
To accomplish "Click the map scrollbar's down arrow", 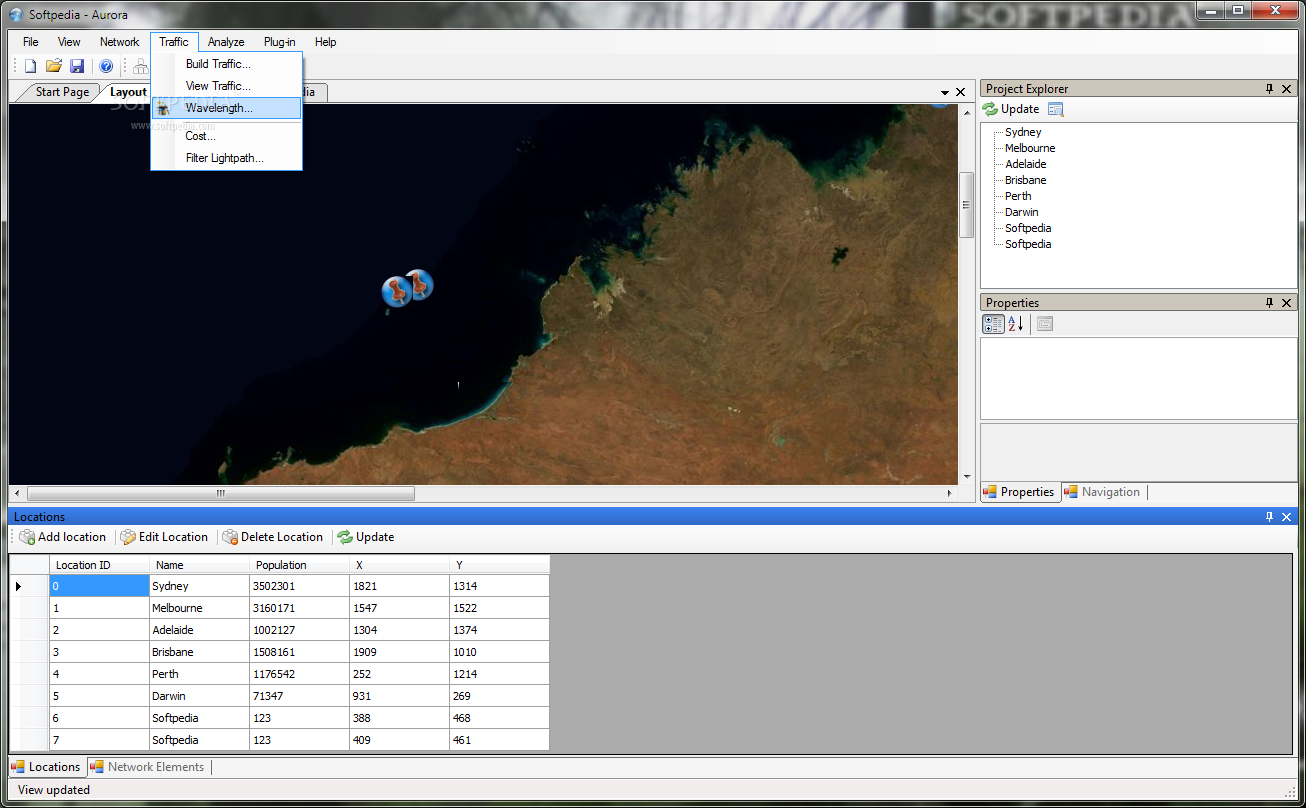I will pyautogui.click(x=966, y=477).
